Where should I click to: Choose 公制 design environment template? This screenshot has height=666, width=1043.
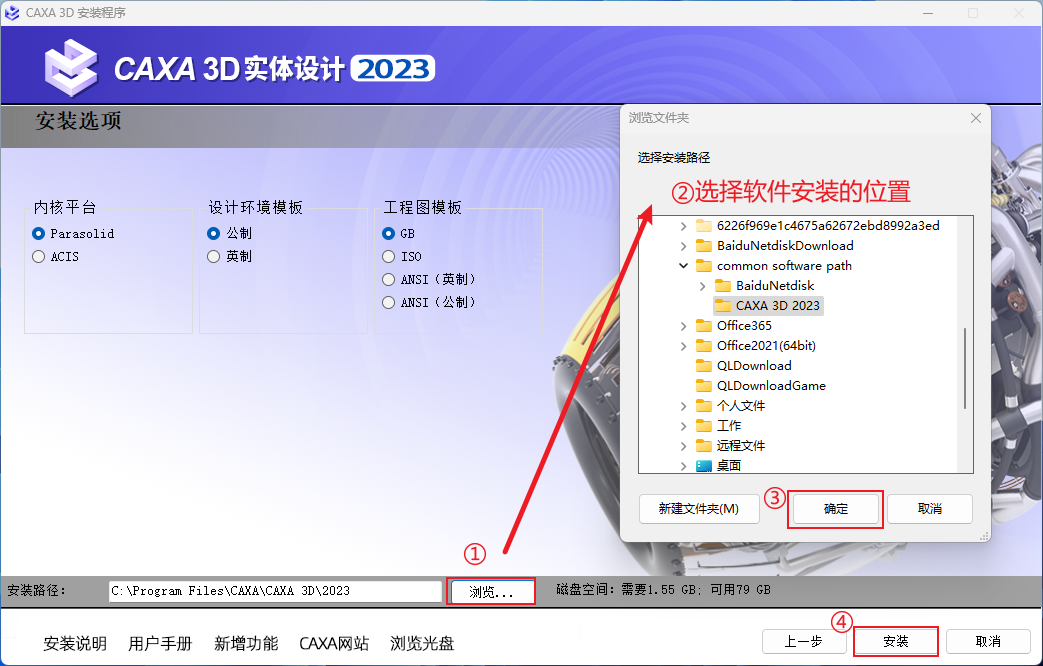coord(214,234)
